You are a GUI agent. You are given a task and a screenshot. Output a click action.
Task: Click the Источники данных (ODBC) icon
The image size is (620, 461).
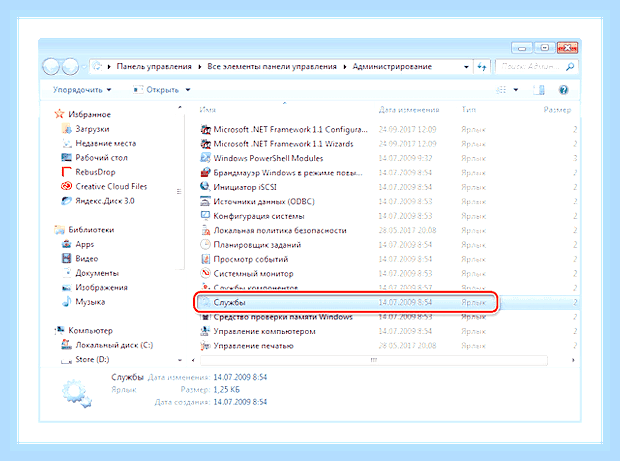[x=205, y=201]
